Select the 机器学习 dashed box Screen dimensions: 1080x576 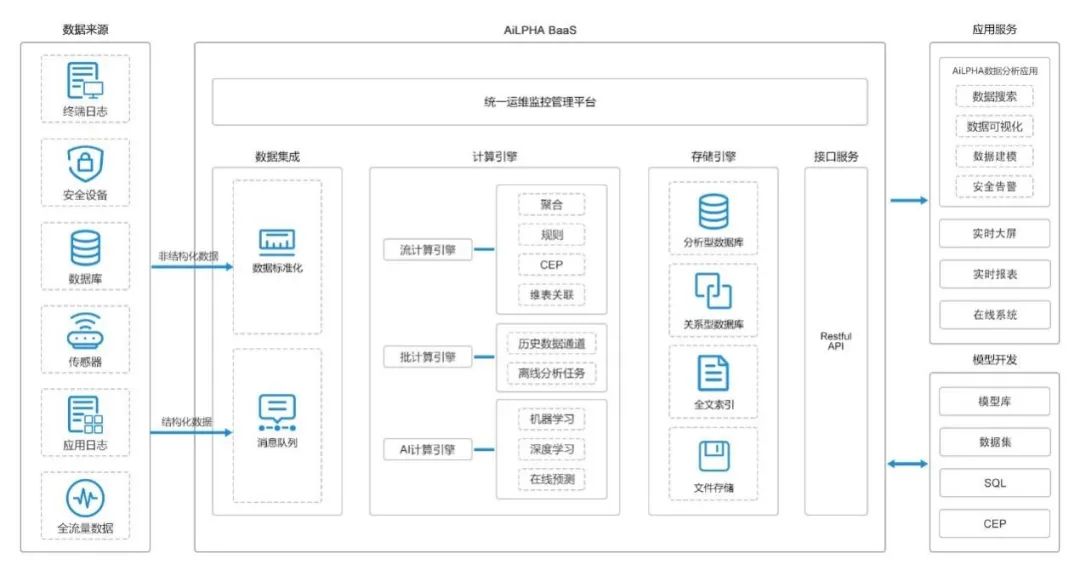click(x=551, y=419)
